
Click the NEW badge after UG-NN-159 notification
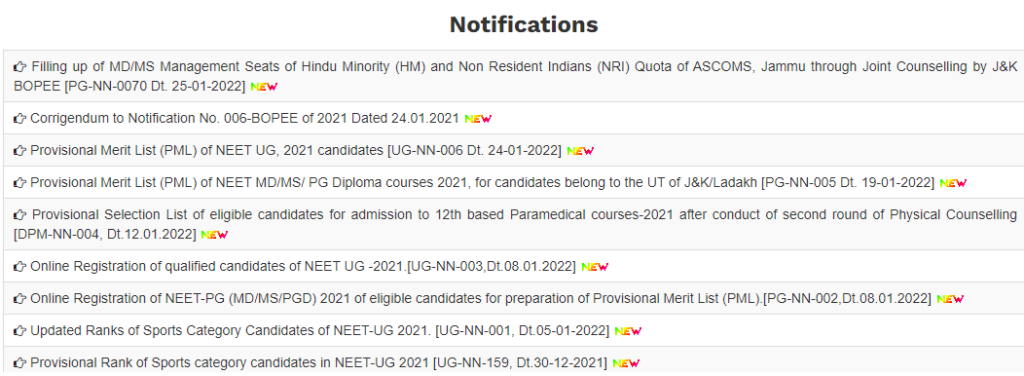(x=626, y=363)
